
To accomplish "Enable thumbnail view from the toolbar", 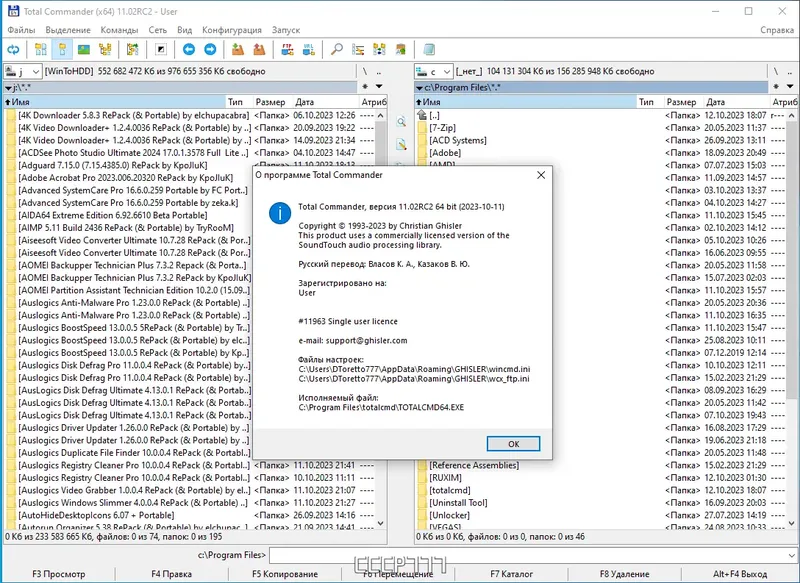I will pyautogui.click(x=84, y=49).
